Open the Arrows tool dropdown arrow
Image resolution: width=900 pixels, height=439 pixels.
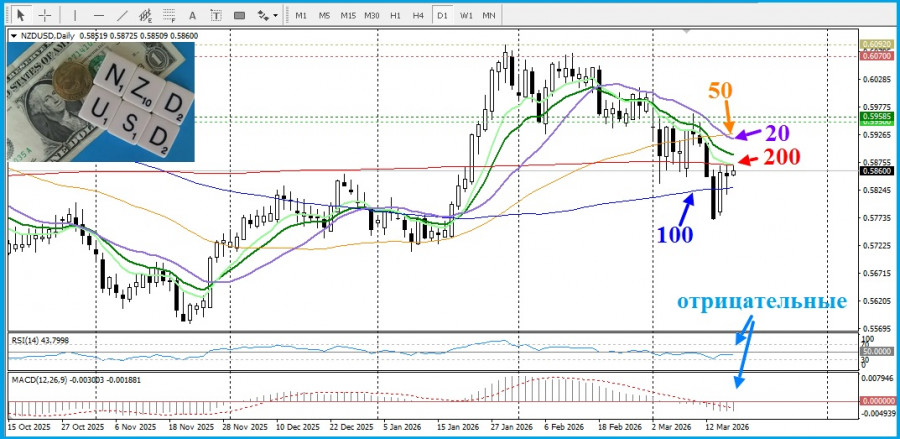276,15
